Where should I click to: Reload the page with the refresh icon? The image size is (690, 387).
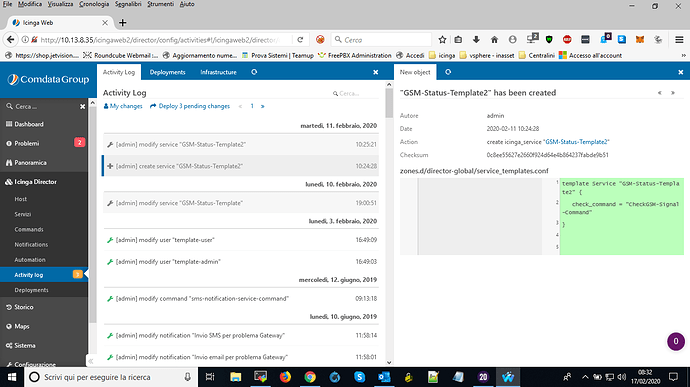click(x=300, y=40)
